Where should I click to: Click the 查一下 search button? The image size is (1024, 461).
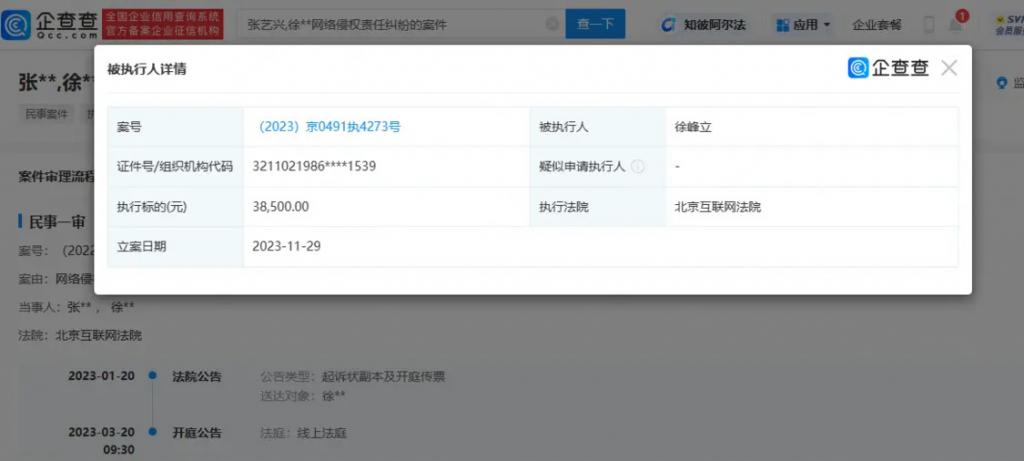tap(595, 24)
